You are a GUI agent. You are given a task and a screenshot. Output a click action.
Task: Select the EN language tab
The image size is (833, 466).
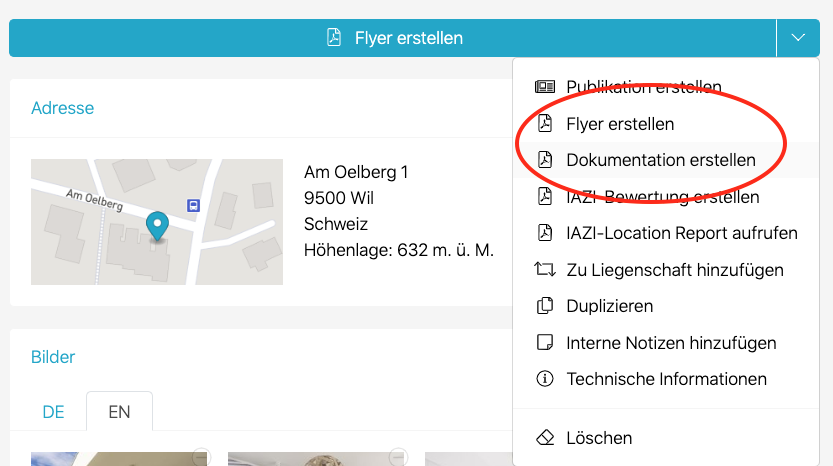click(x=119, y=412)
